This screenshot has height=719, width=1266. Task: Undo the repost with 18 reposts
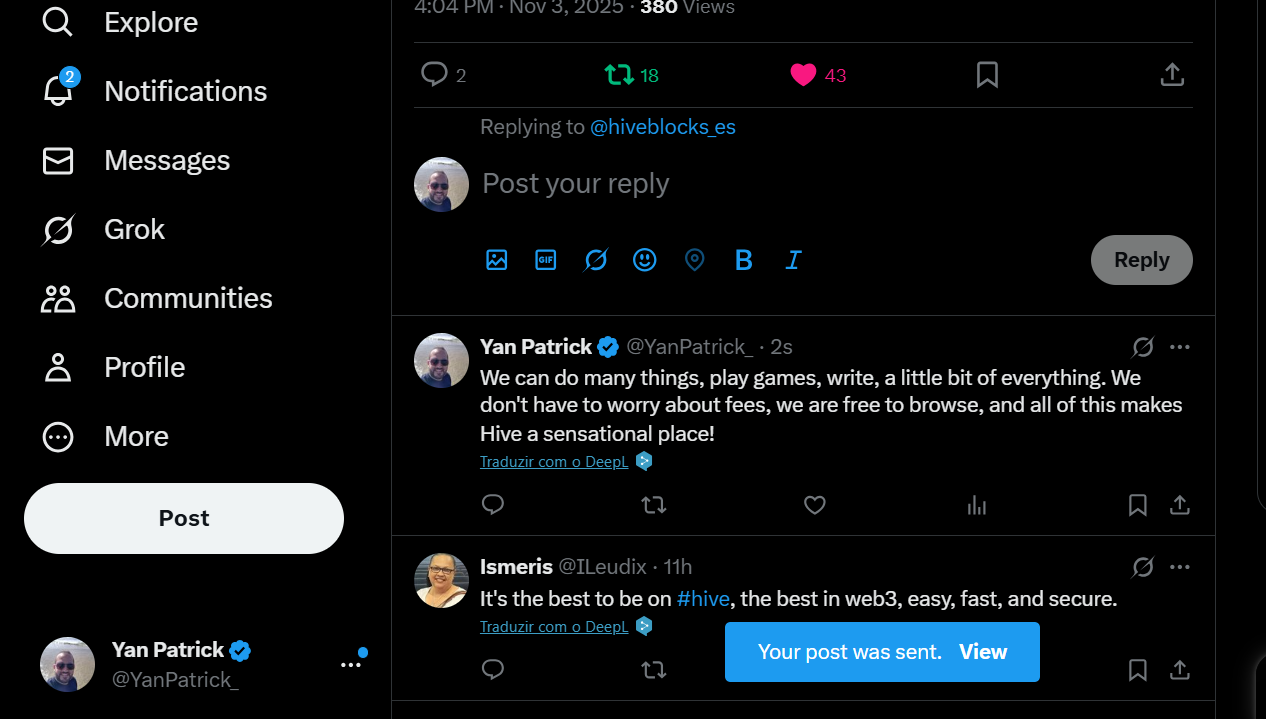pos(620,75)
